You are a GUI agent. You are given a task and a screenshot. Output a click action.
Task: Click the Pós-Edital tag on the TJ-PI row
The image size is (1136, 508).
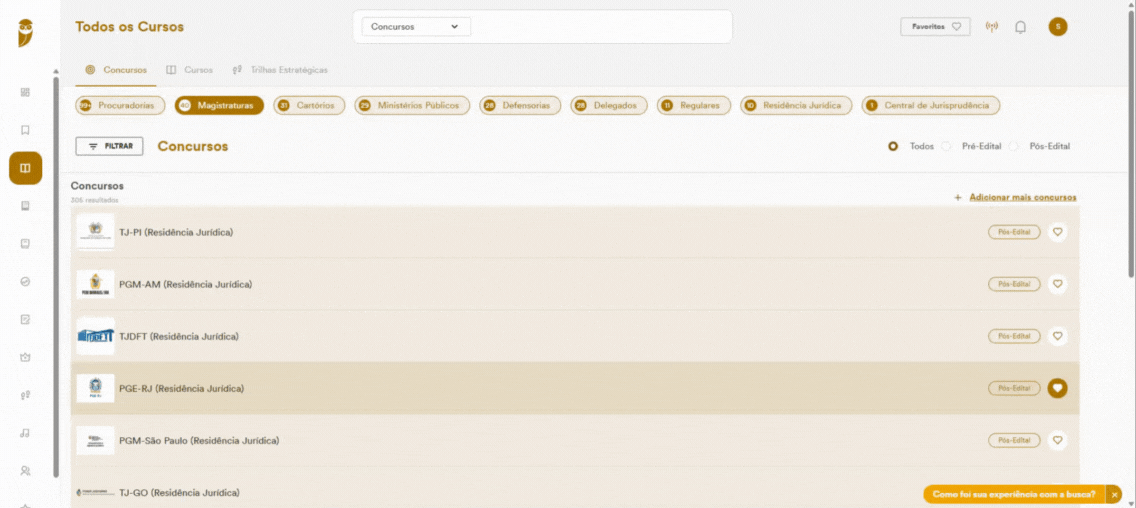point(1014,232)
